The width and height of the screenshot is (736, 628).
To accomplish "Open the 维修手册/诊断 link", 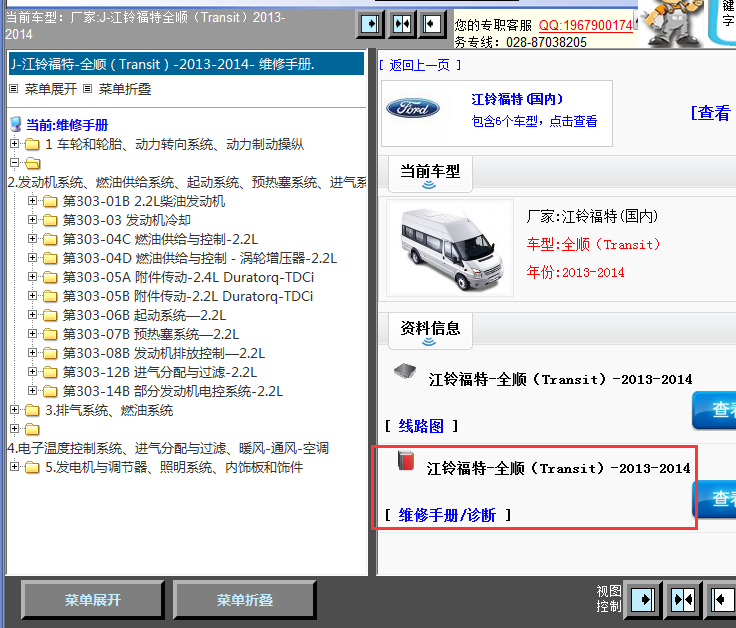I will pyautogui.click(x=447, y=515).
